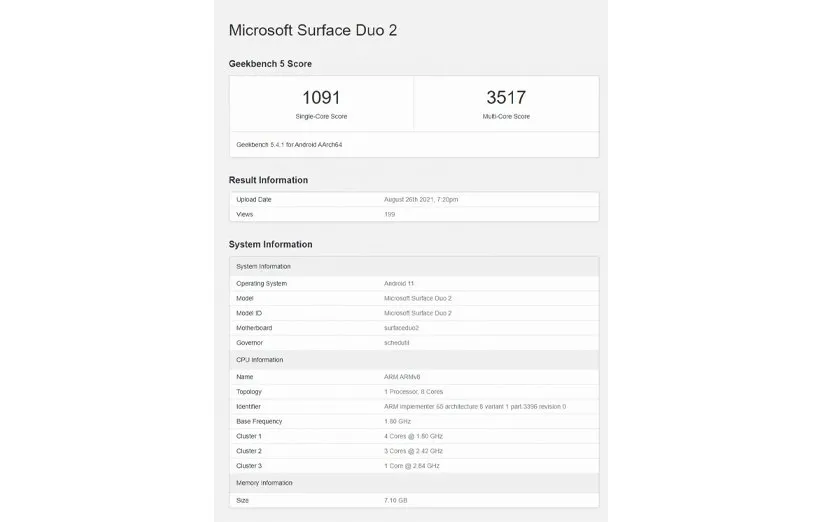Select 'Geekbench 5.4.1 for Android AArch64' text
Screen dimensions: 822x522
pyautogui.click(x=289, y=145)
